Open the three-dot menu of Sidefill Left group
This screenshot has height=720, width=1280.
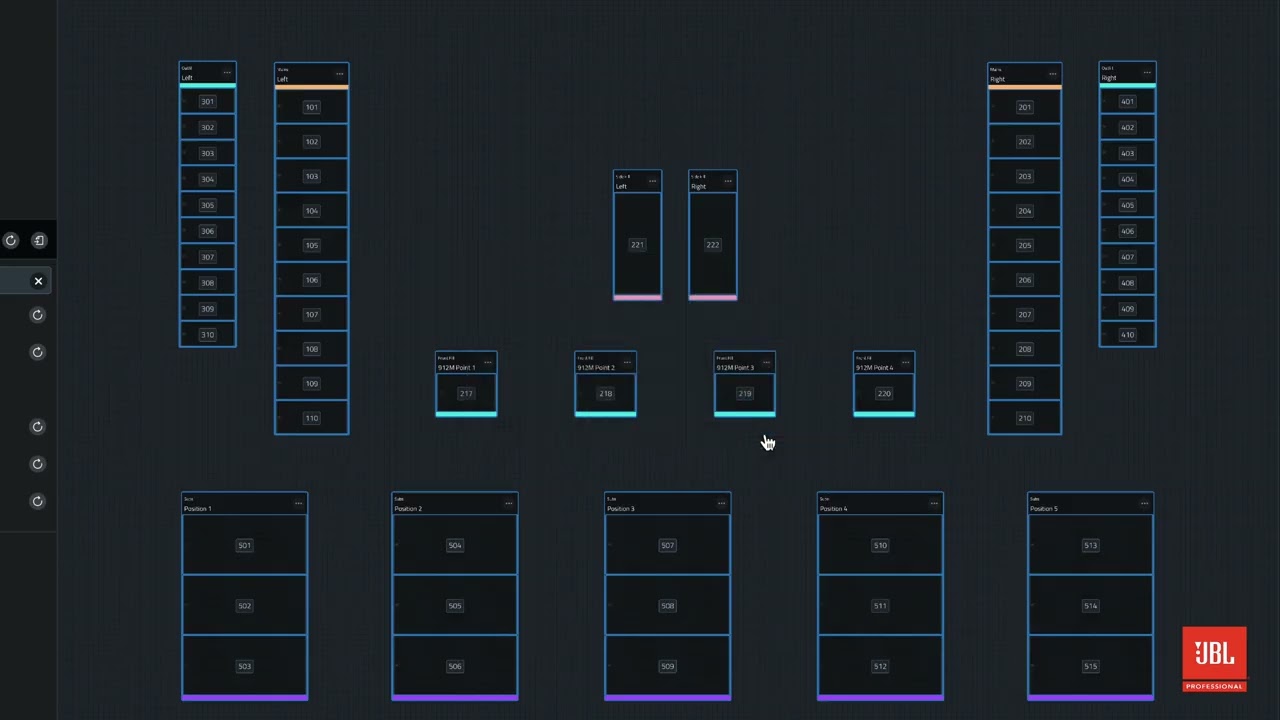pyautogui.click(x=652, y=181)
